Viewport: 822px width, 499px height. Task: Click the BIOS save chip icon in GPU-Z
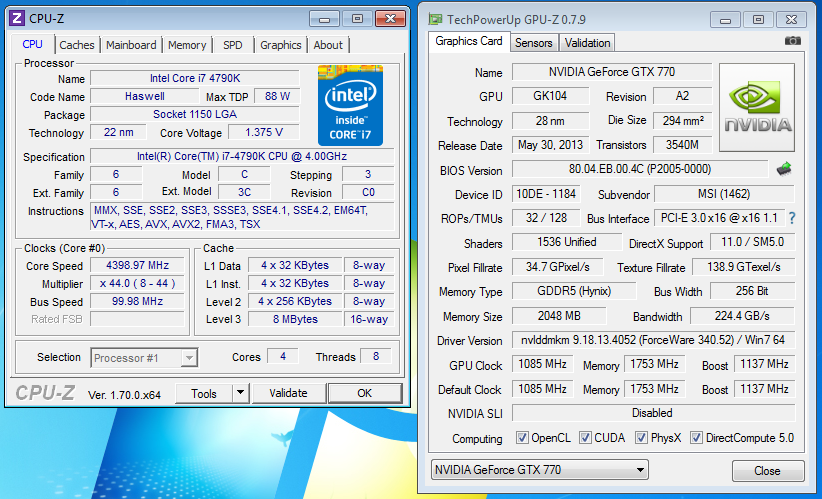pos(784,169)
